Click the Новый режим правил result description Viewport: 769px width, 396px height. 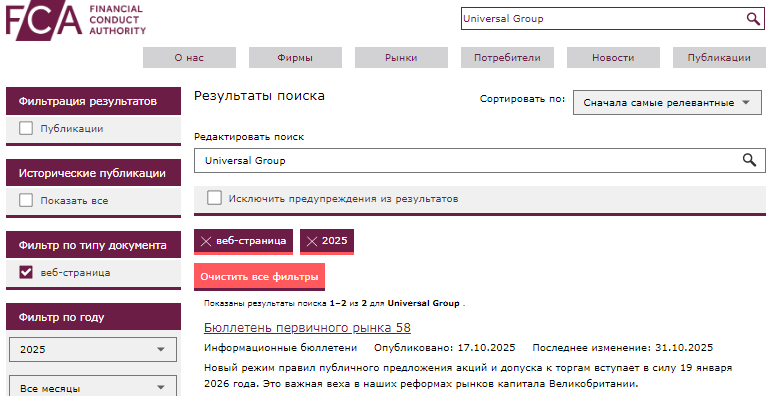coord(468,375)
